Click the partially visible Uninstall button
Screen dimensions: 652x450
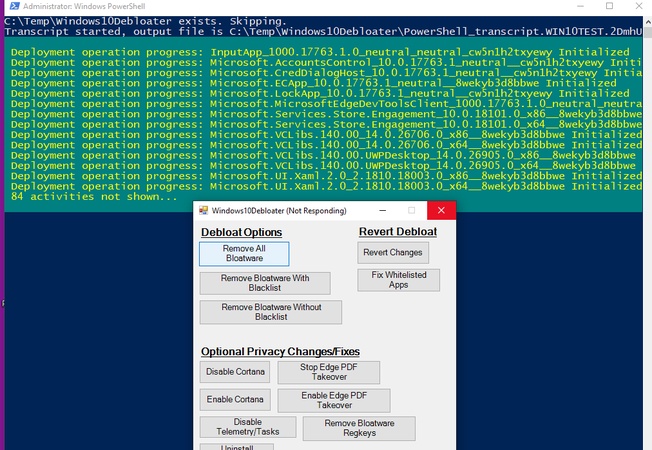click(x=237, y=447)
